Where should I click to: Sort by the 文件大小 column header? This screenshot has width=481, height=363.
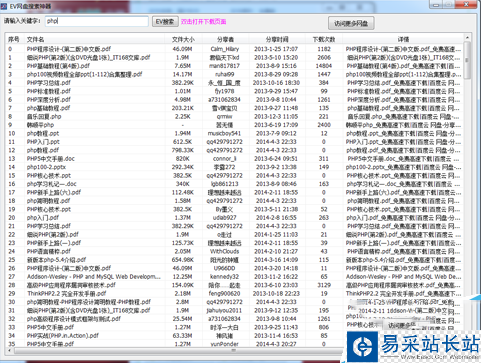[x=183, y=39]
